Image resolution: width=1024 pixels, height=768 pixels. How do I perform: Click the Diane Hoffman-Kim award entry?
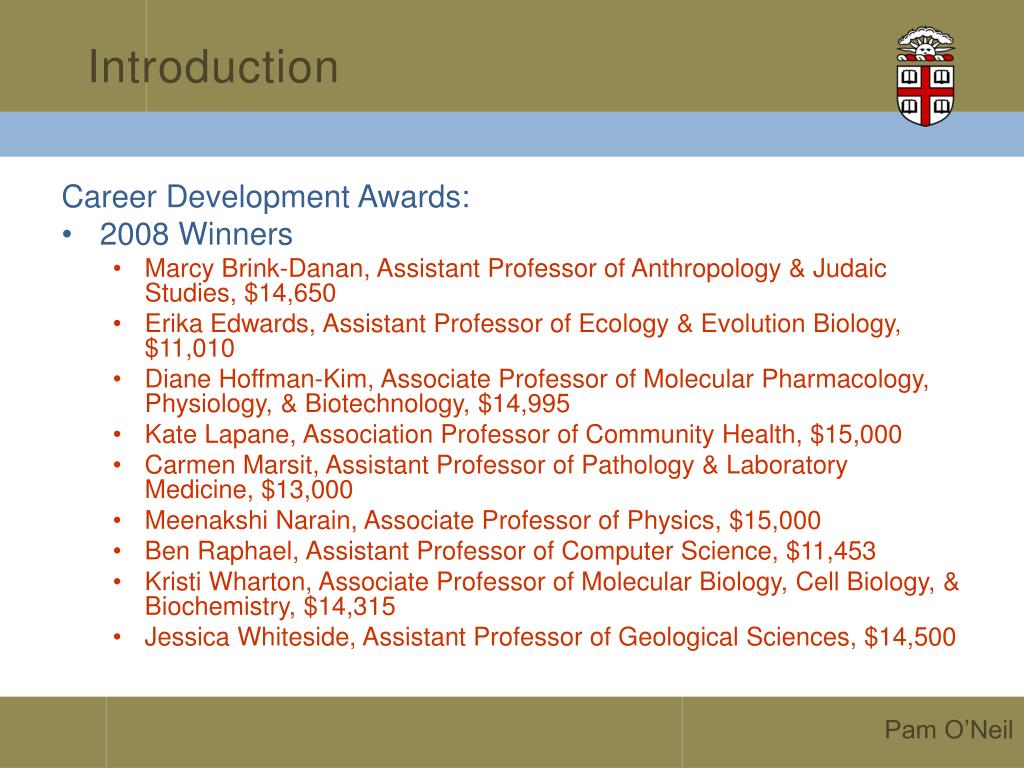tap(536, 391)
